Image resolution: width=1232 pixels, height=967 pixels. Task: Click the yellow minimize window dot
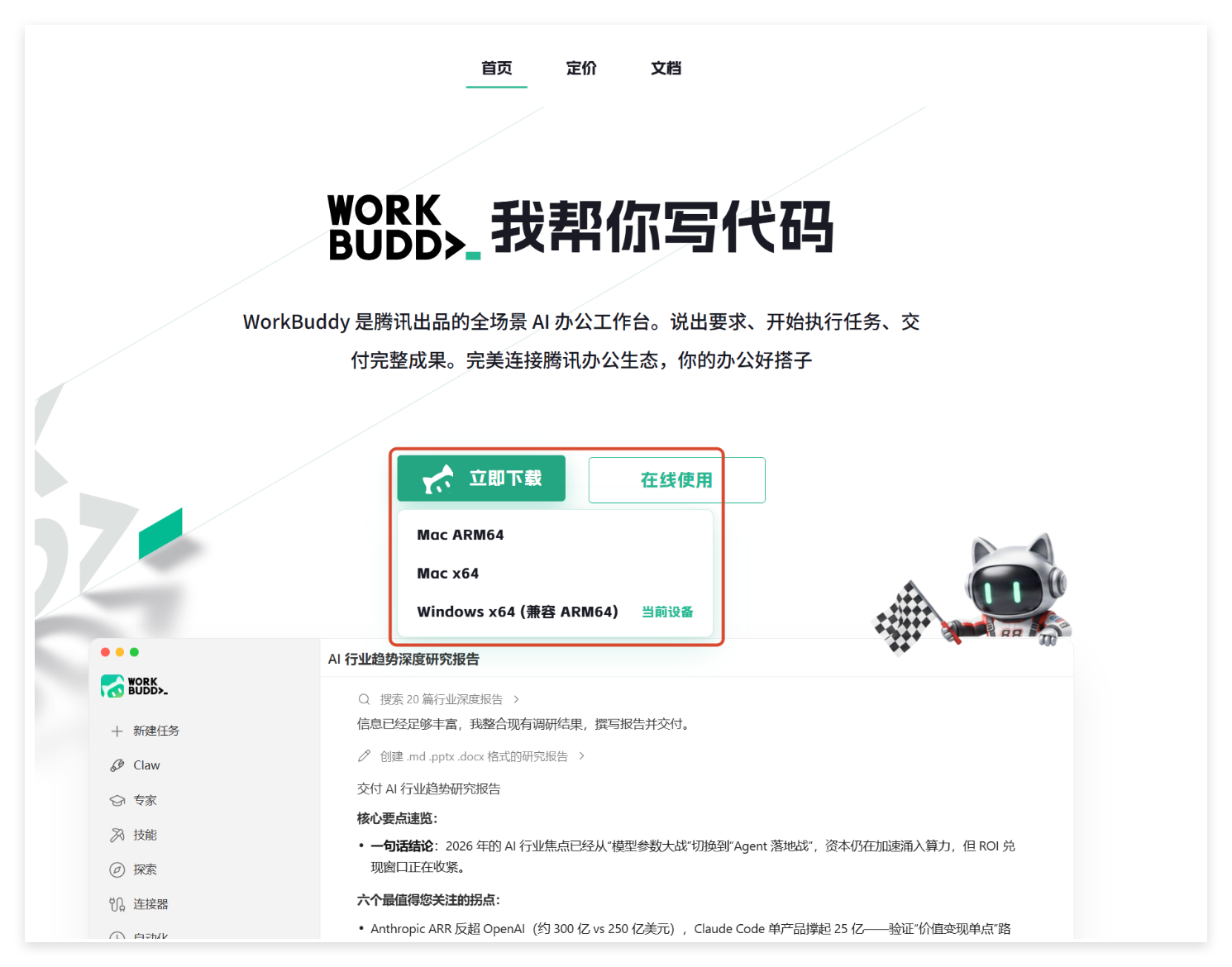pos(120,652)
